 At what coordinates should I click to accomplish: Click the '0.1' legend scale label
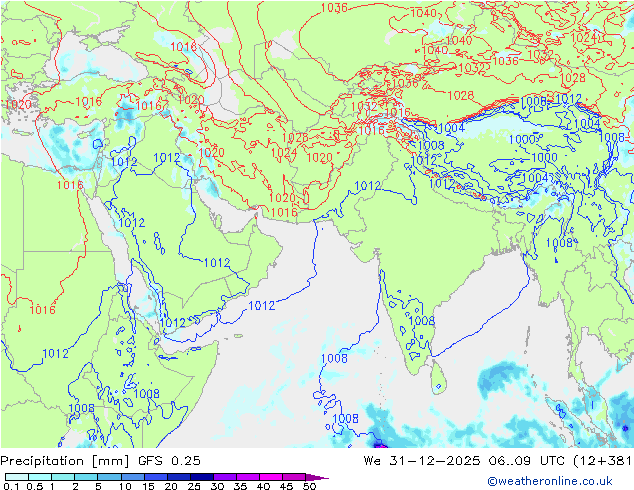[11, 486]
